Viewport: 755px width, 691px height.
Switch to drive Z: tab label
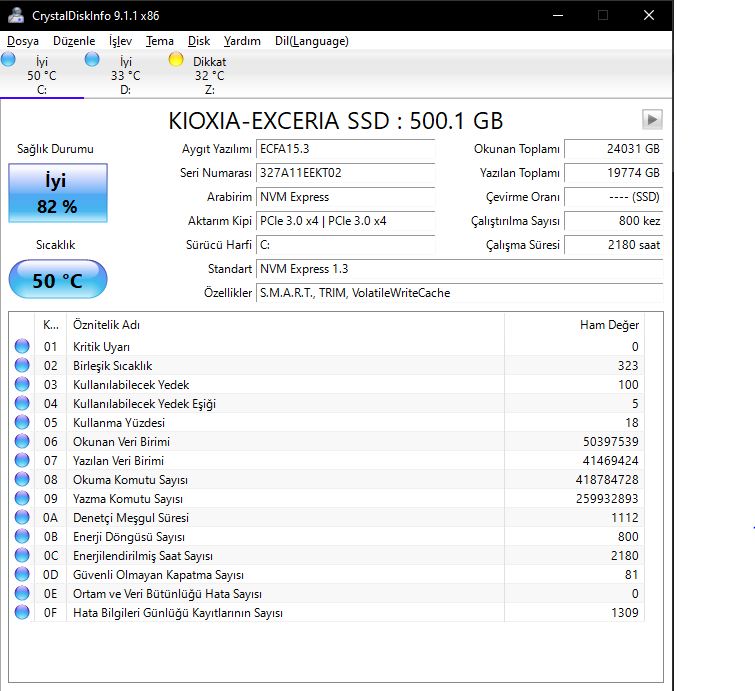point(209,90)
